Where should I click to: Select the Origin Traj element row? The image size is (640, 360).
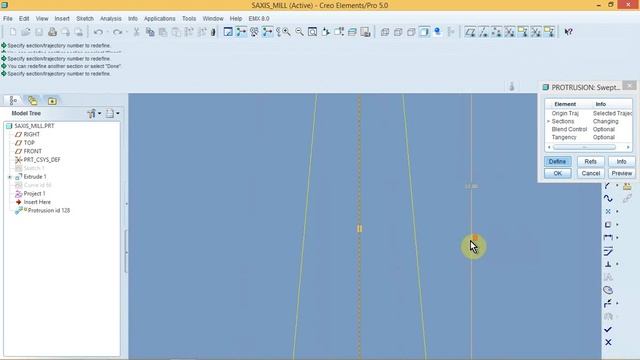point(589,113)
